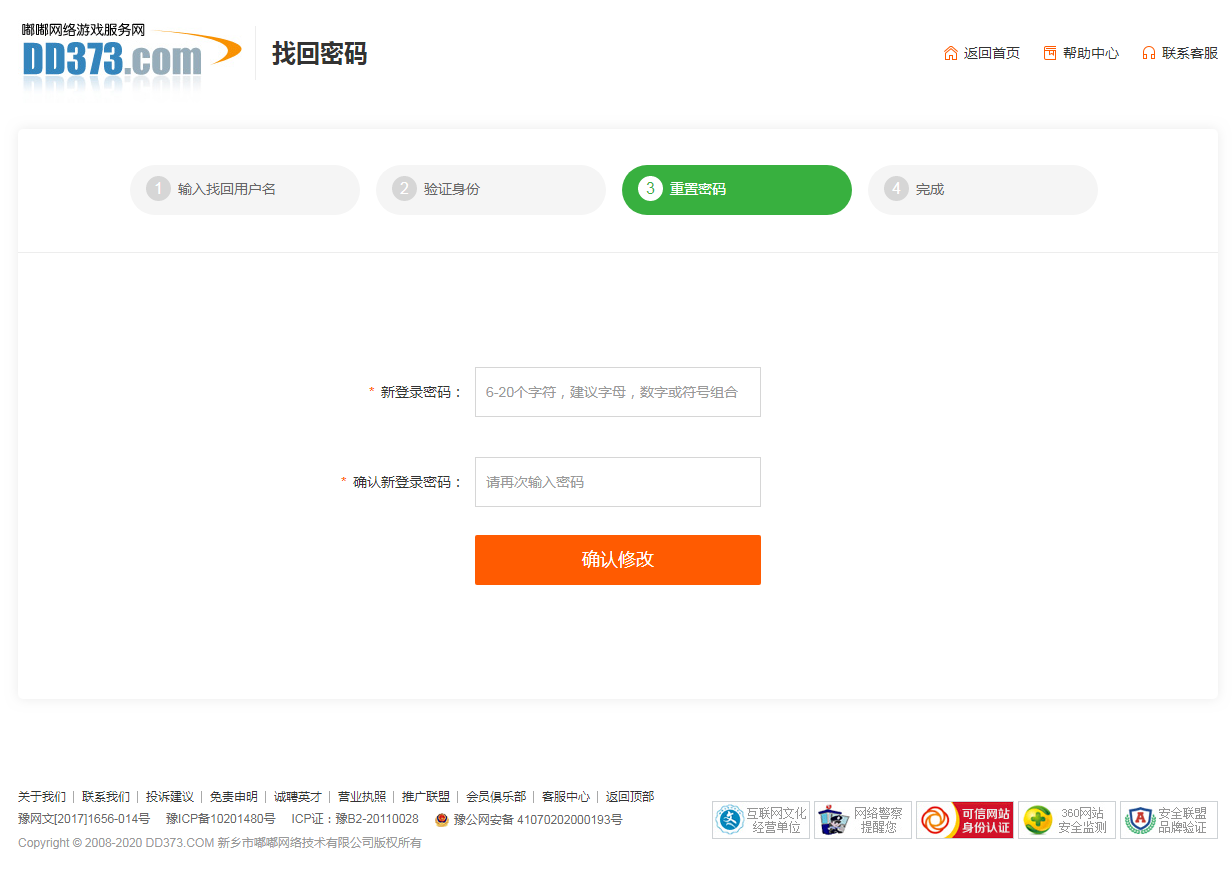
Task: Click the police badge icon beside 豫公网安备
Action: pos(442,820)
